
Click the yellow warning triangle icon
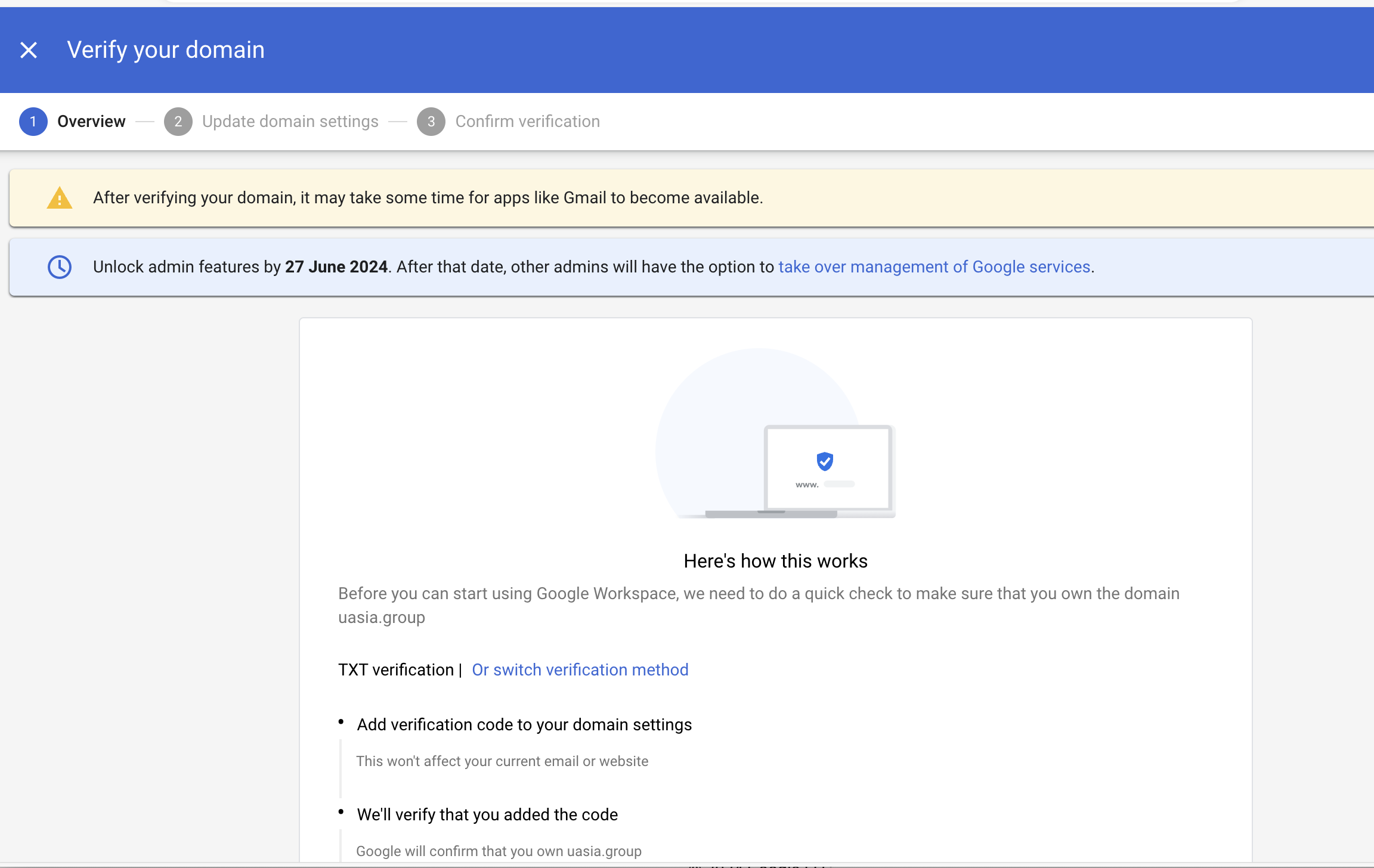tap(59, 197)
